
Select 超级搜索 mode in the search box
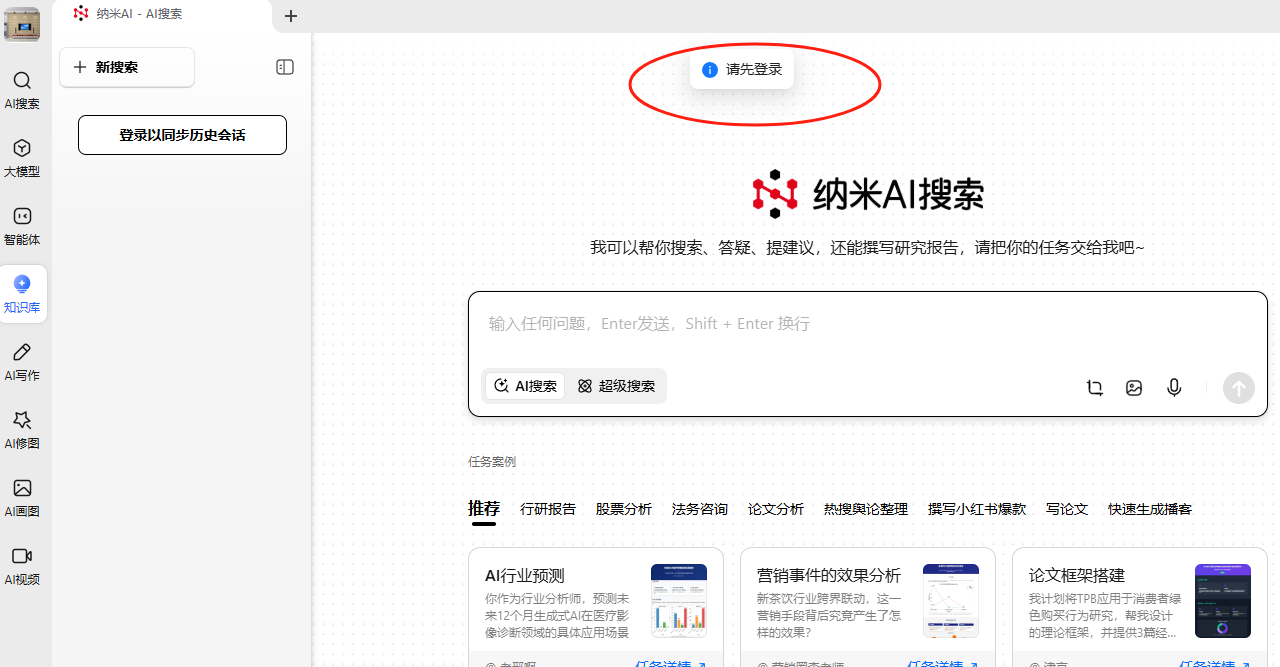point(616,386)
